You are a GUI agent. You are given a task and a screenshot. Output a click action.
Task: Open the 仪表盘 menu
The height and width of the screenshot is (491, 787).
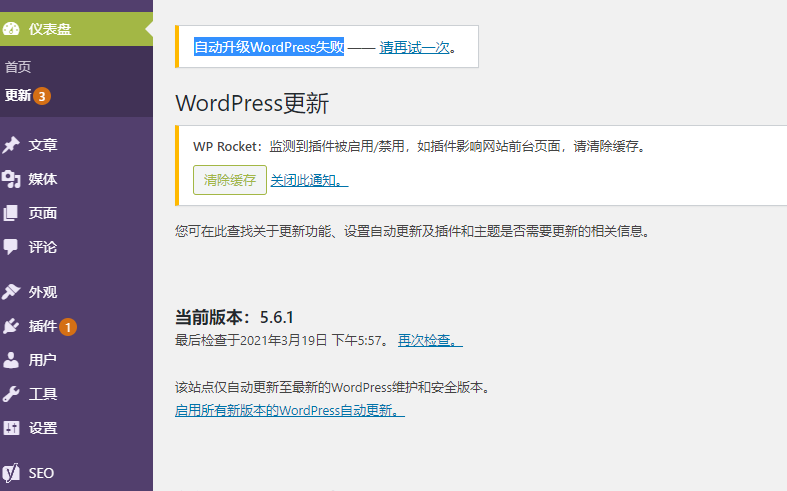point(76,29)
